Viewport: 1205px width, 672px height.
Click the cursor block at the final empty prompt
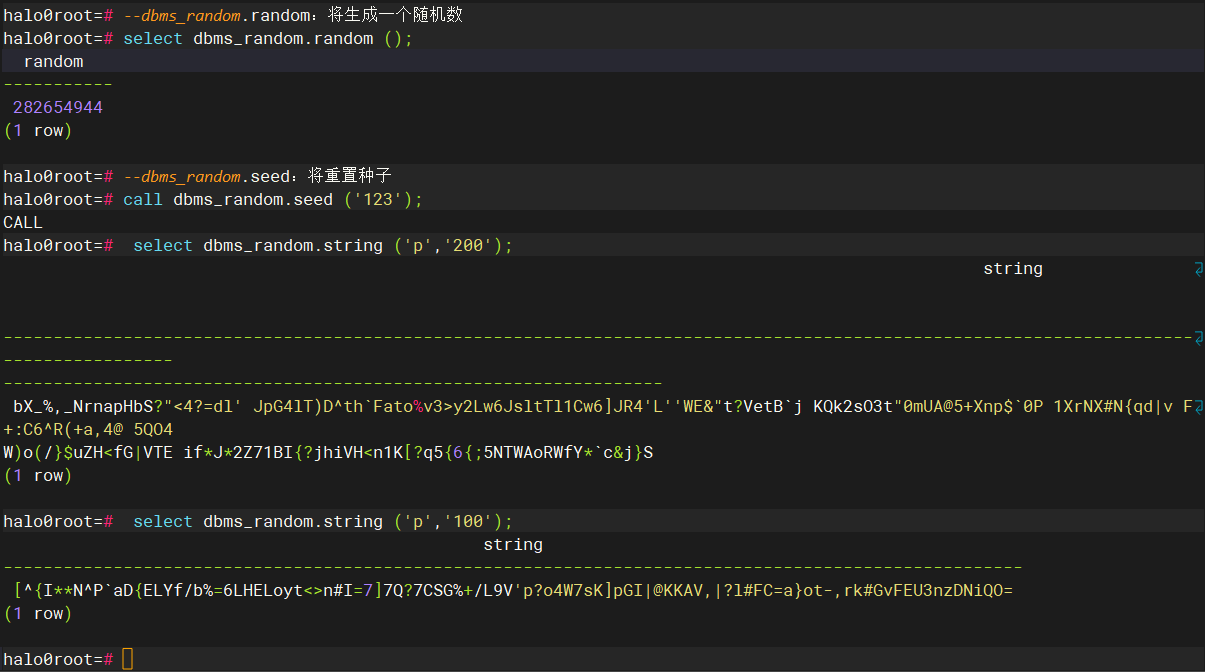click(127, 659)
